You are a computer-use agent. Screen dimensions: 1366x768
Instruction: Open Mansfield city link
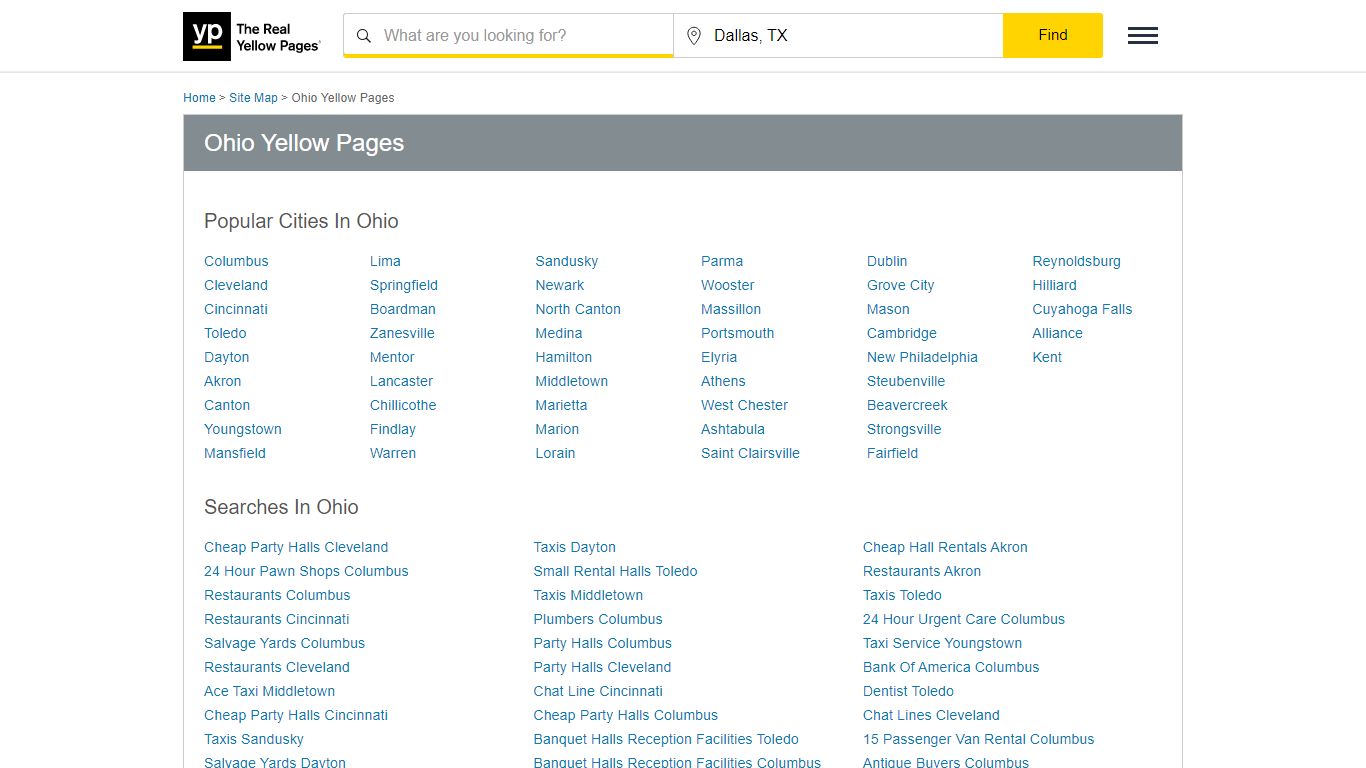point(235,453)
